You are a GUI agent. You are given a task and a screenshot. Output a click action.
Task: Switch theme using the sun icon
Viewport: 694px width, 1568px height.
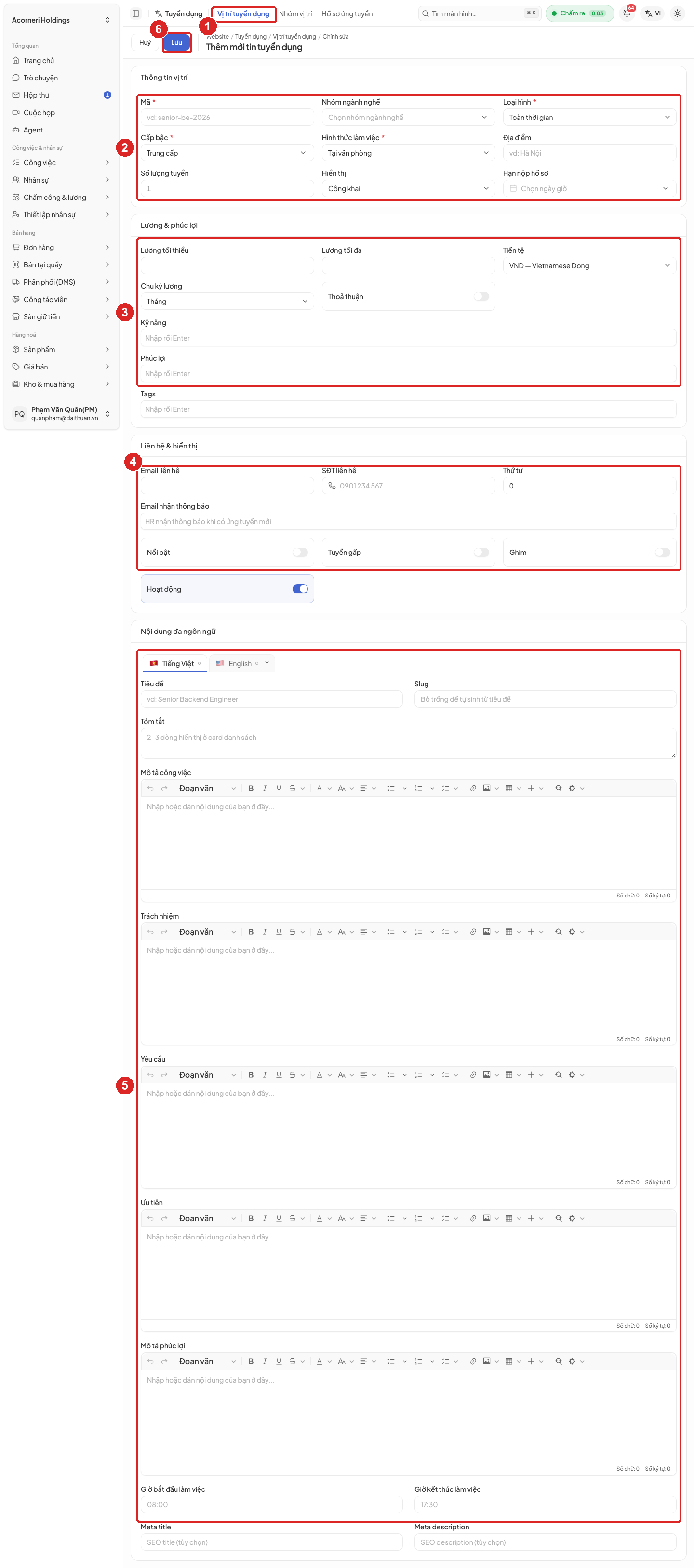click(x=677, y=13)
